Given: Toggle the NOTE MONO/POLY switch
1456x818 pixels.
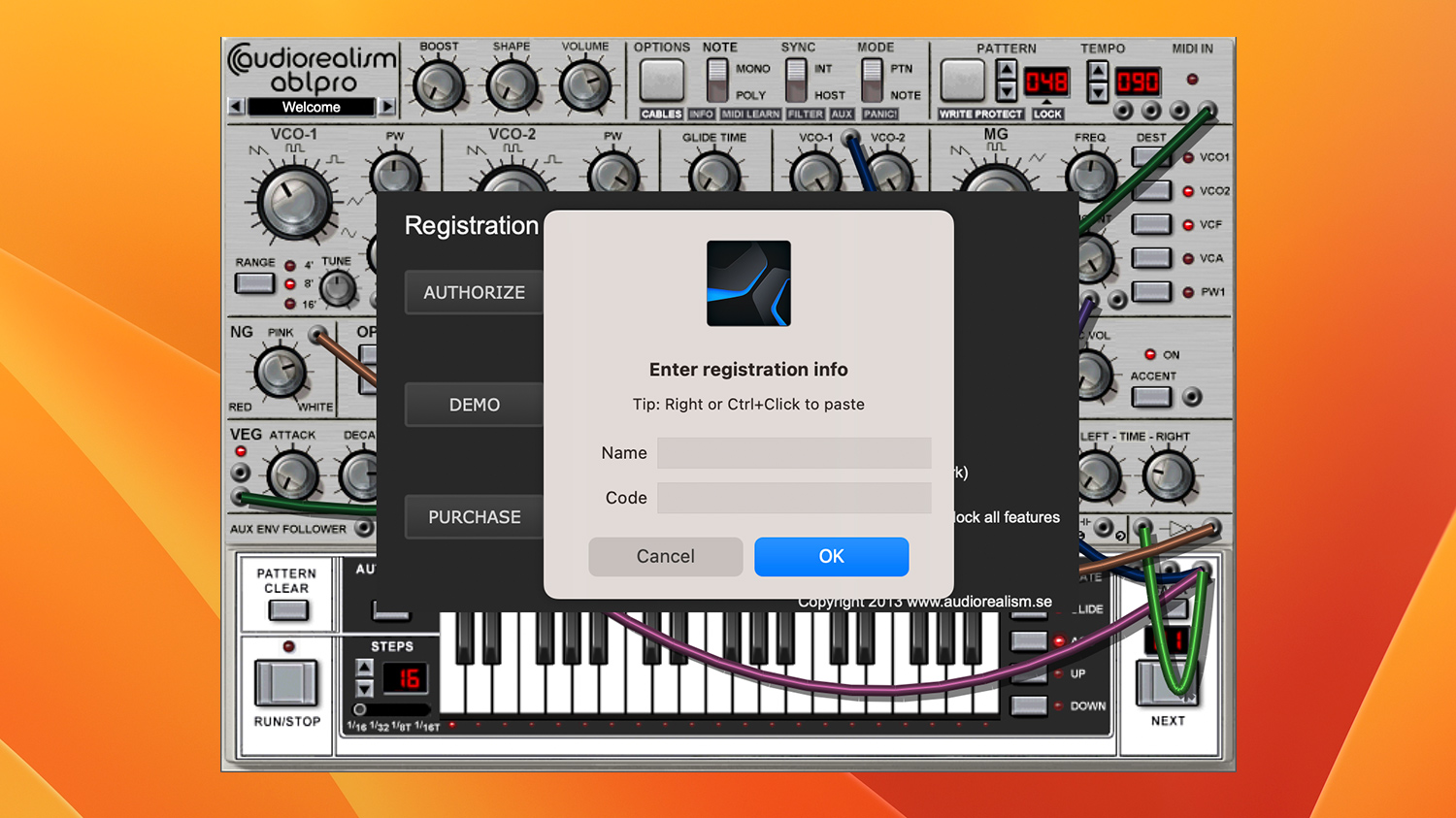Looking at the screenshot, I should click(x=717, y=81).
